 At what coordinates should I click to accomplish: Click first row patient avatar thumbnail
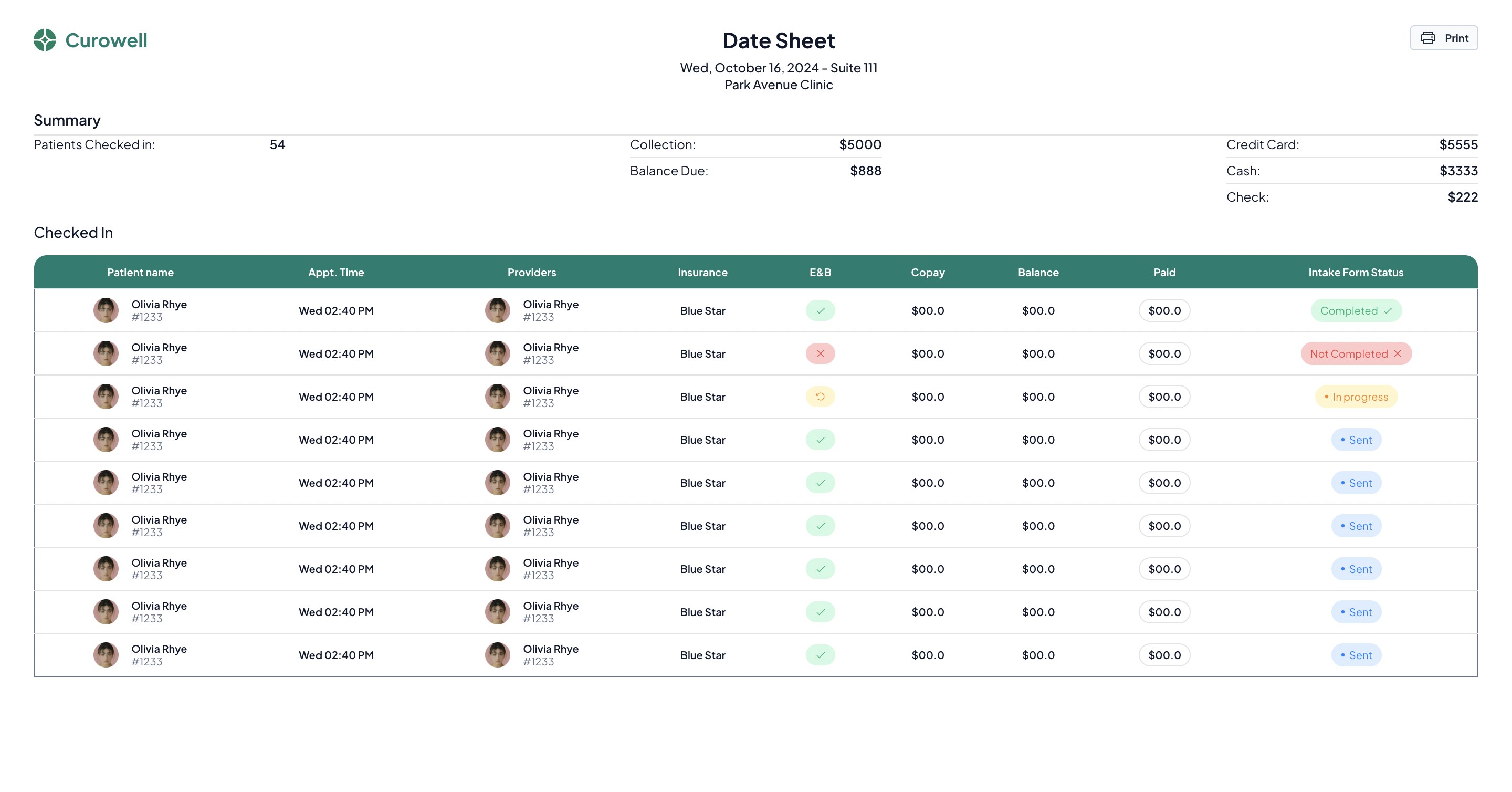click(106, 310)
